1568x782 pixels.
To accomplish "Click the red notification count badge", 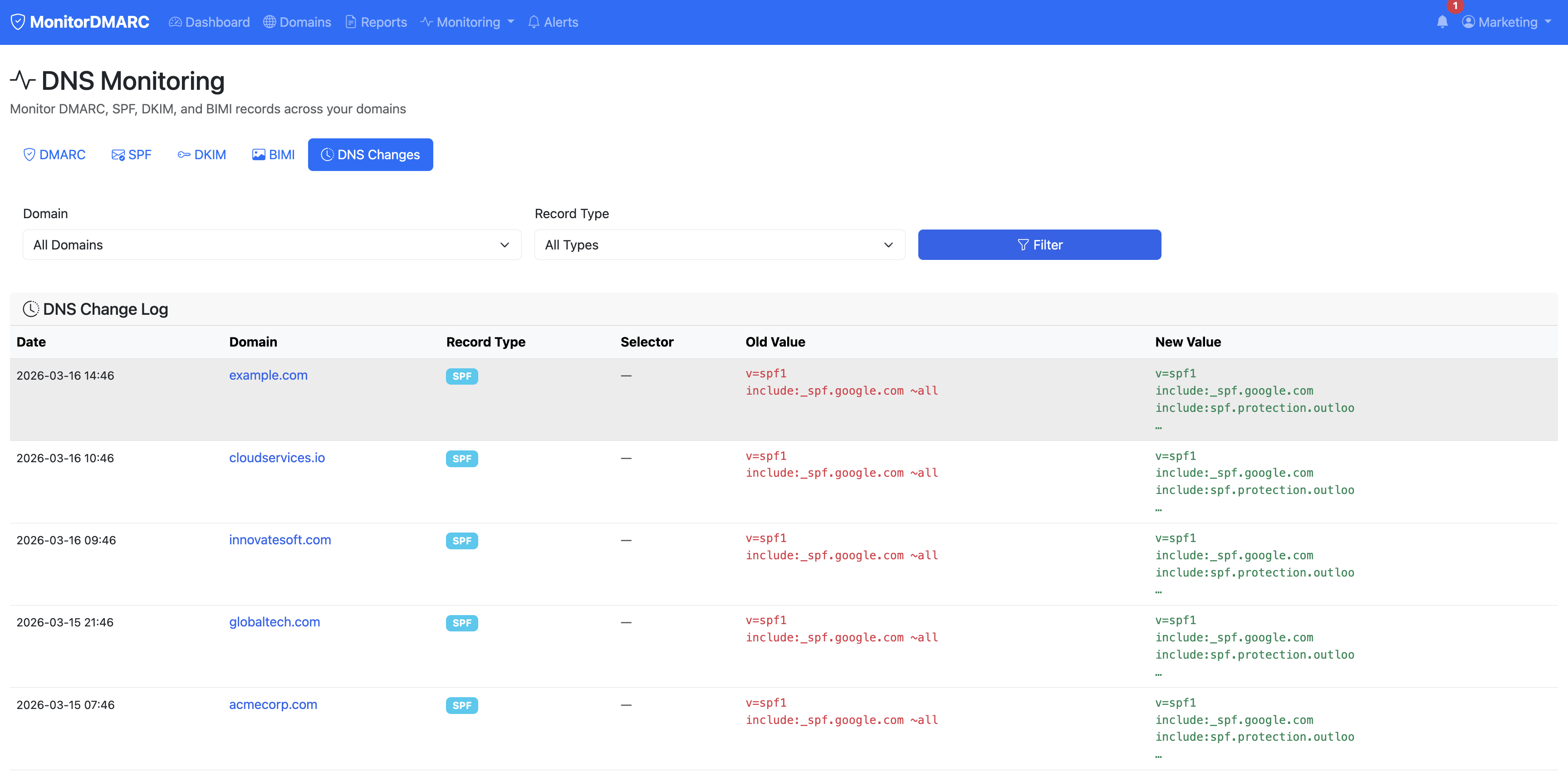I will click(1455, 6).
